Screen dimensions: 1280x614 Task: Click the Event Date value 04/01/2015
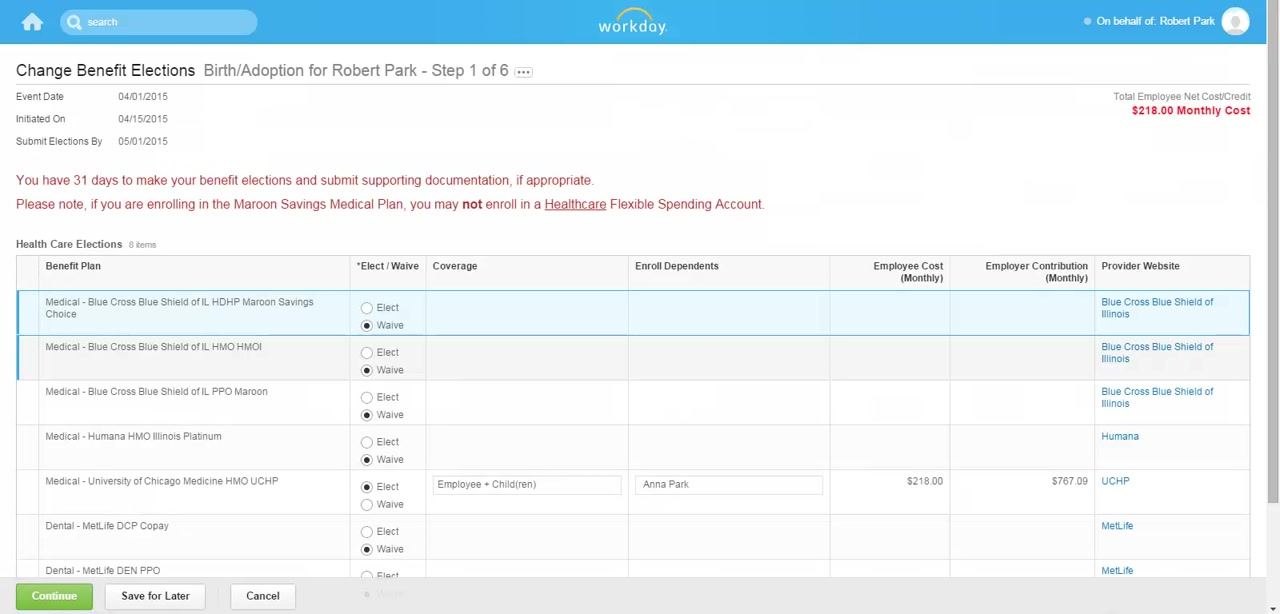(x=143, y=97)
